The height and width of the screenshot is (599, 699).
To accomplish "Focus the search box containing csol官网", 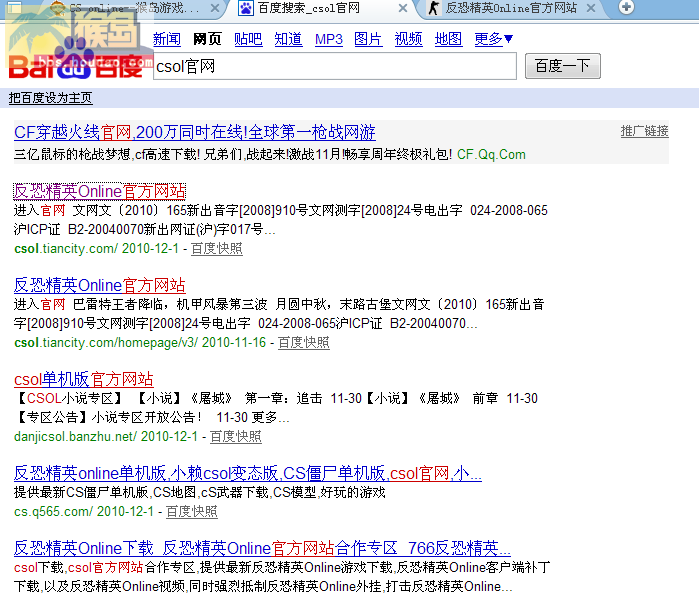I will [335, 66].
